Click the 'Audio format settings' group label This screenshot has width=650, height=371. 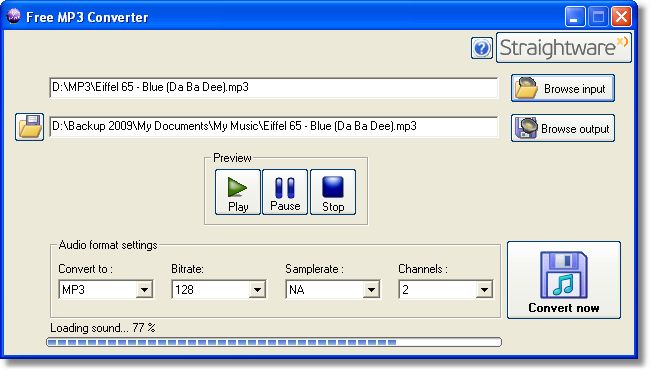108,245
